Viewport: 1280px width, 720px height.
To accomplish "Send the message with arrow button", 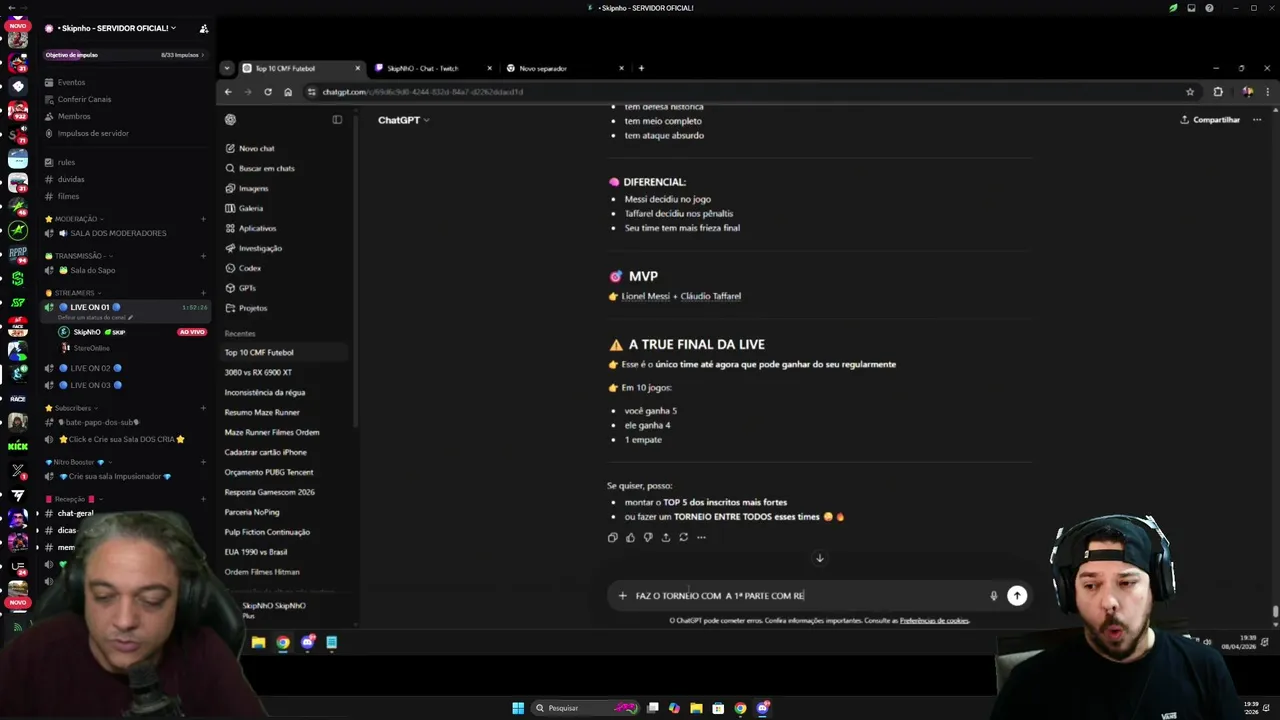I will (x=1017, y=596).
